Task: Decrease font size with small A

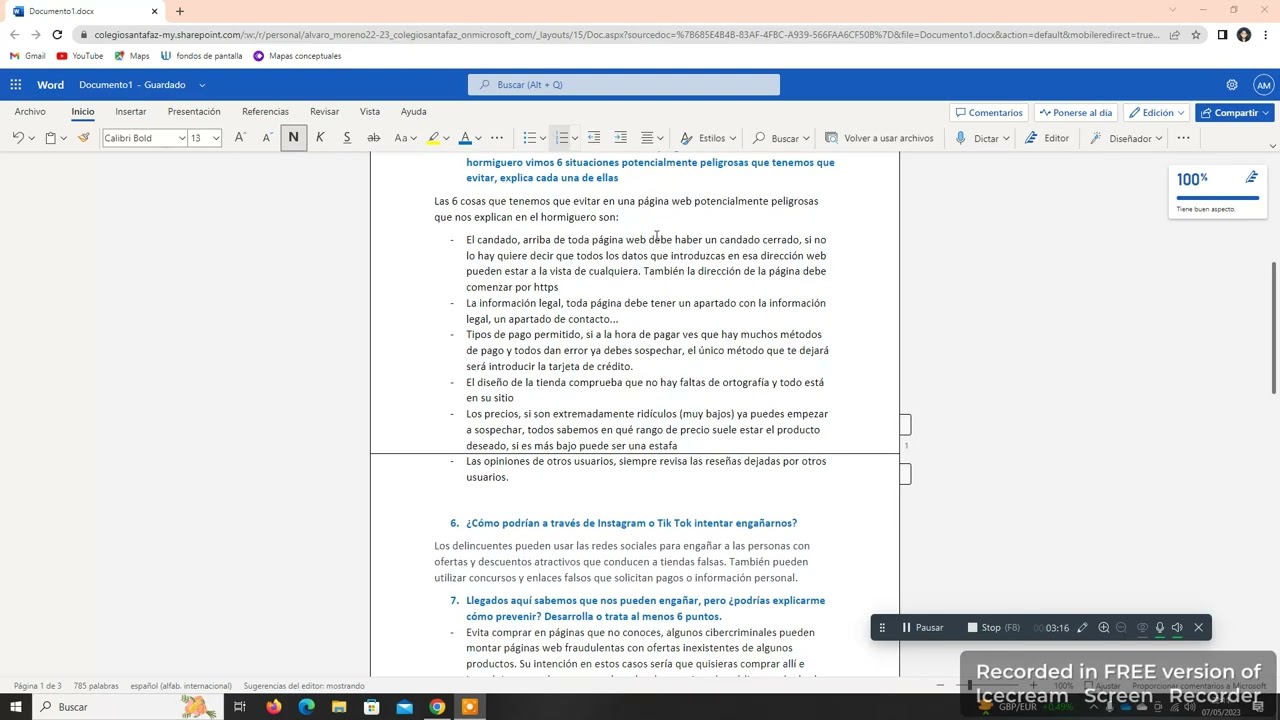Action: [267, 138]
